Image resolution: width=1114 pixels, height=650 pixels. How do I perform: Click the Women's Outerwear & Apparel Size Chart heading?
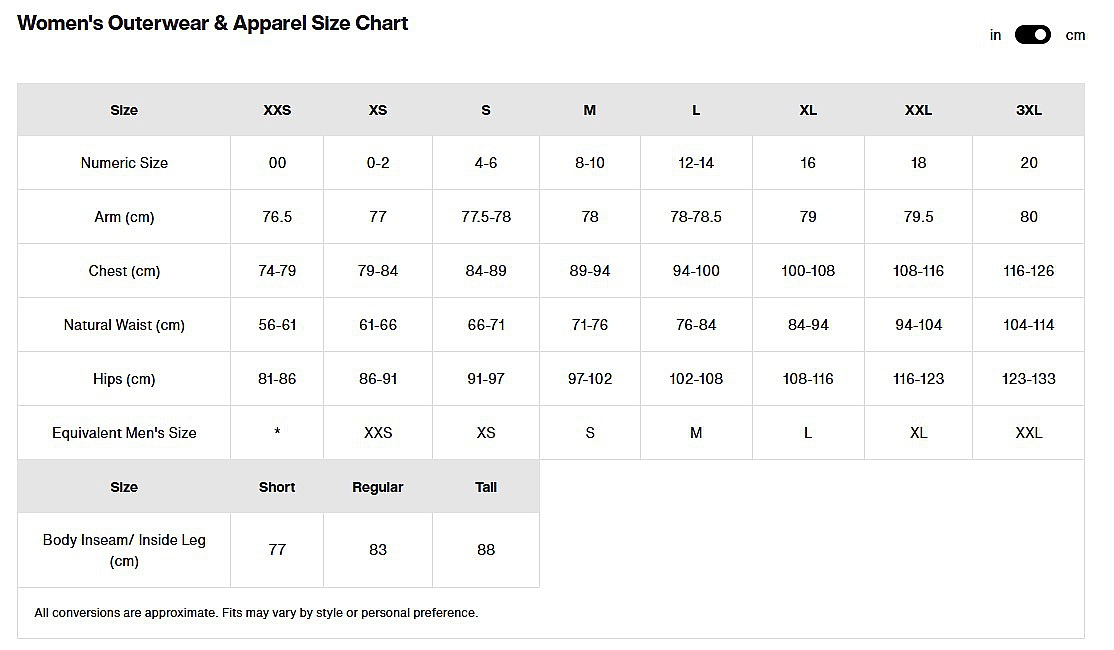(x=213, y=23)
